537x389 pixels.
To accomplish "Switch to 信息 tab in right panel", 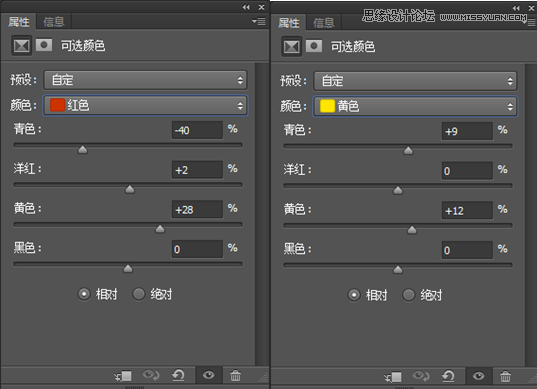I will coord(324,23).
